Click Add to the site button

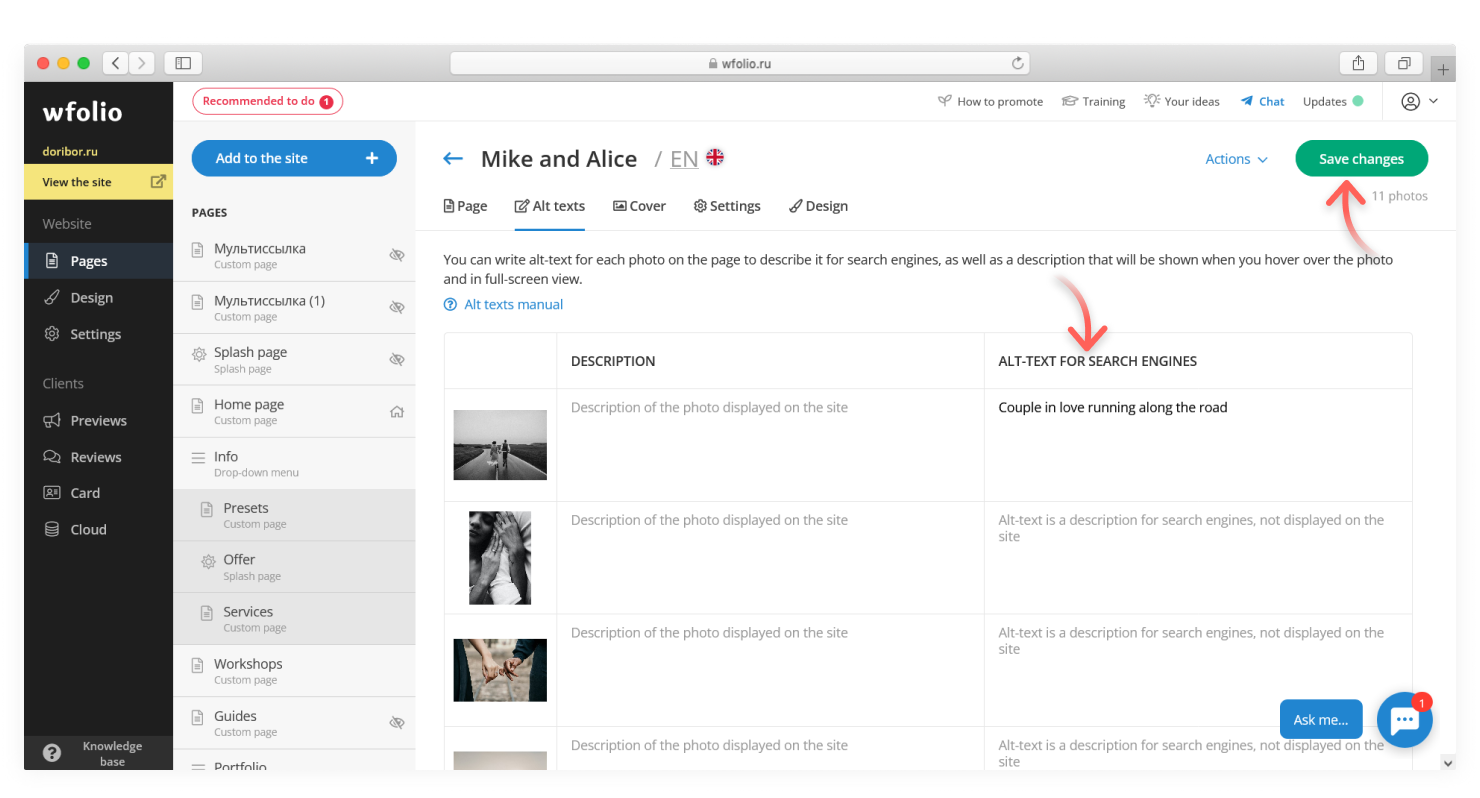294,158
